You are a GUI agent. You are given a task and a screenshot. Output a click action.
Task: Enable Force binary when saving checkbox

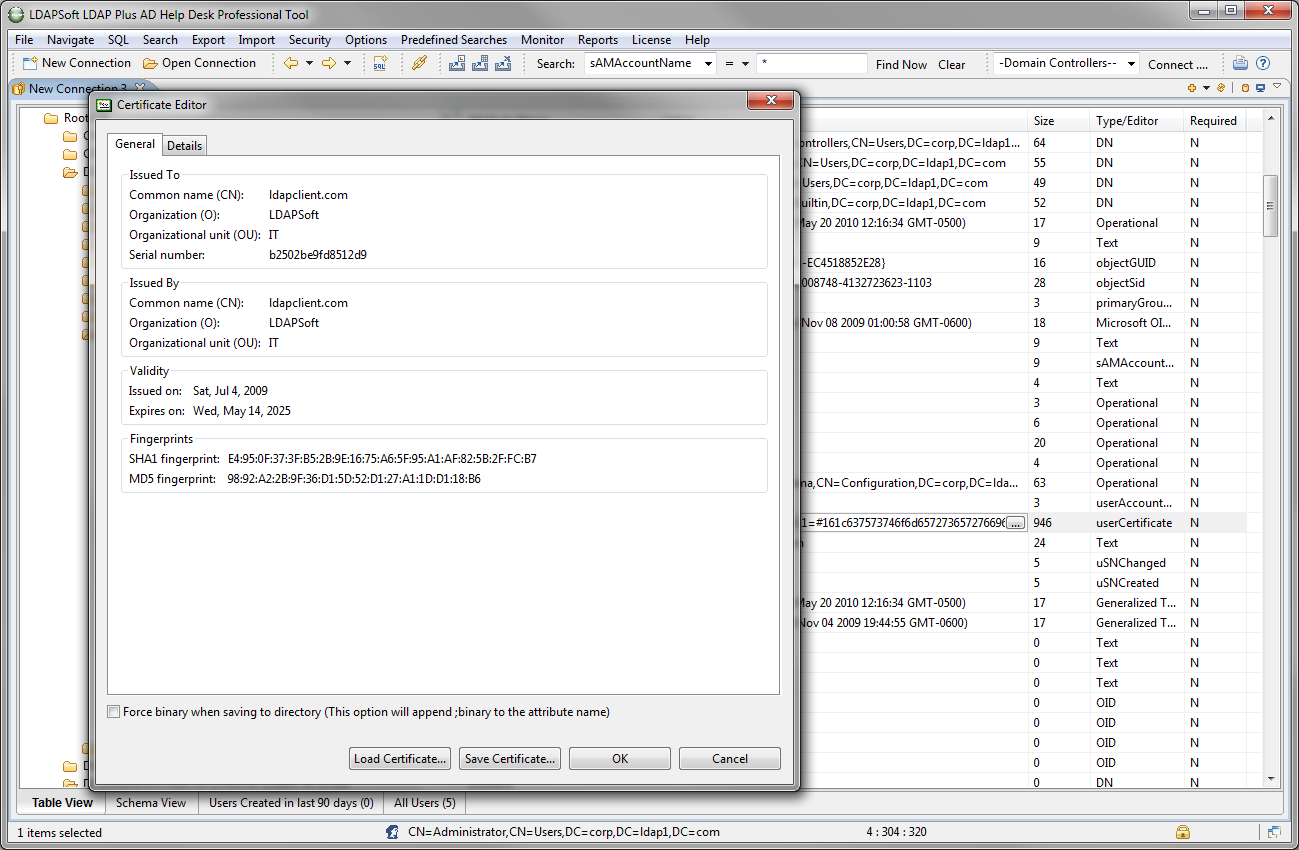pyautogui.click(x=114, y=712)
